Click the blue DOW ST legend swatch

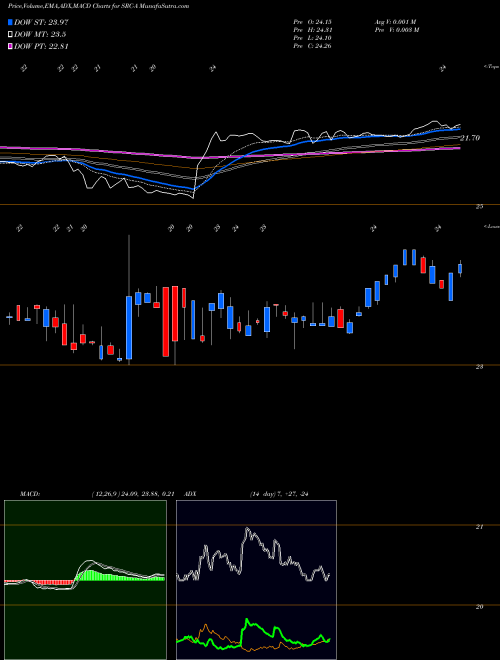click(x=10, y=22)
